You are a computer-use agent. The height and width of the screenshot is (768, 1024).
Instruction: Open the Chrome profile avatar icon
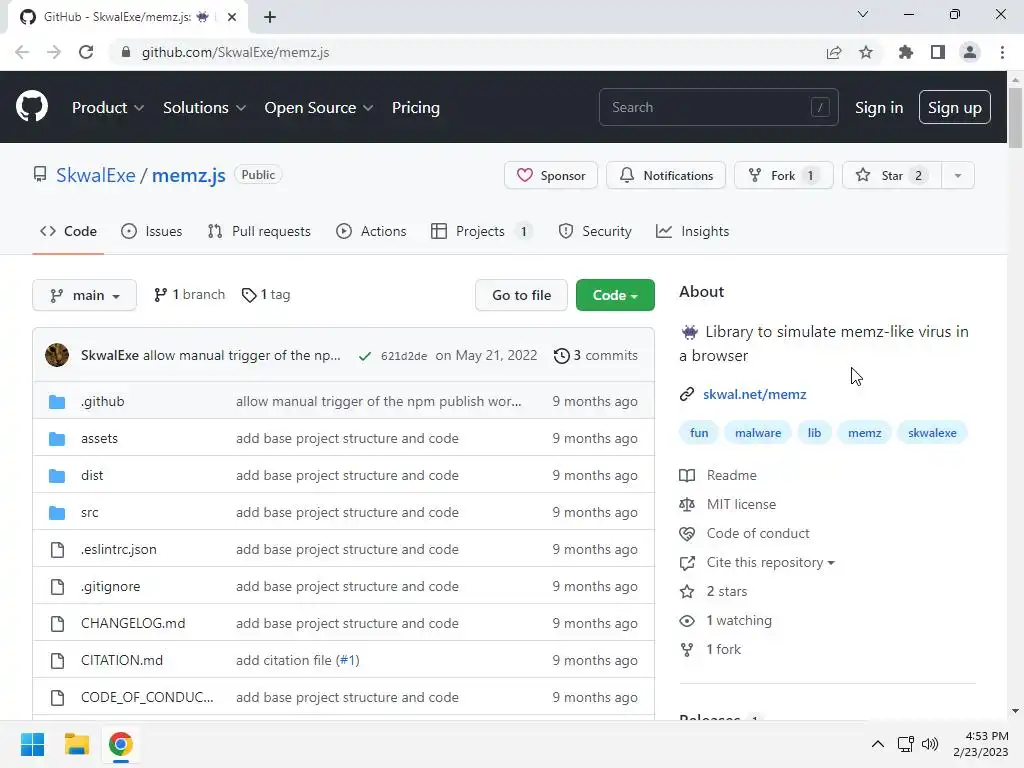click(x=970, y=52)
